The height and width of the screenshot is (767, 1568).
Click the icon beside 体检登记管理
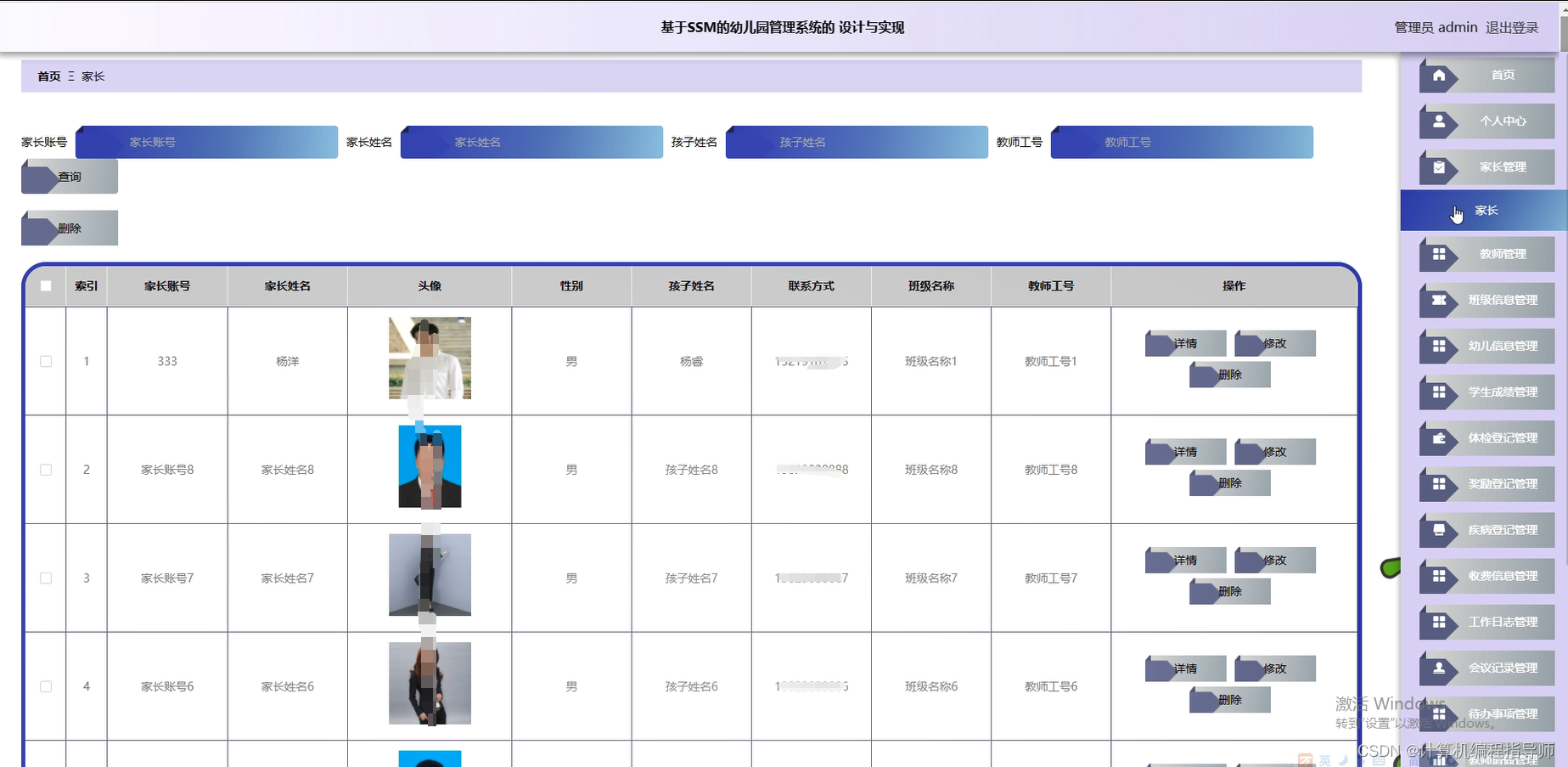pos(1439,438)
